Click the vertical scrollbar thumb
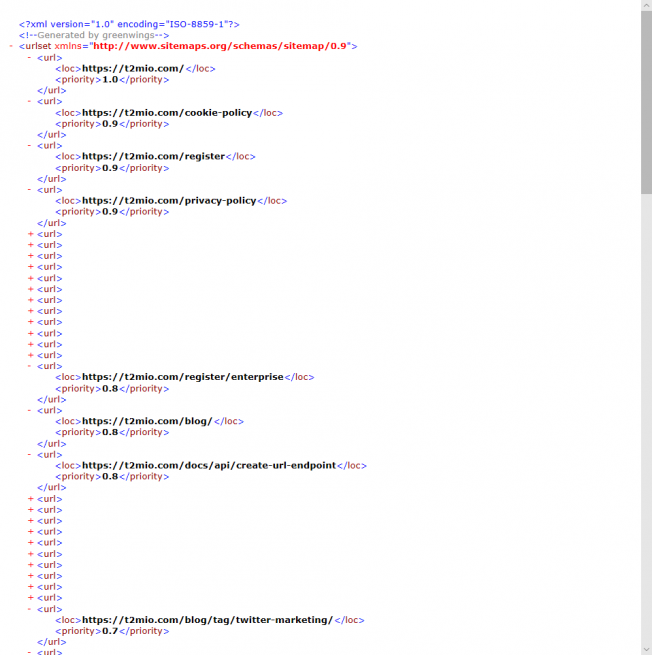This screenshot has width=652, height=655. click(x=647, y=103)
